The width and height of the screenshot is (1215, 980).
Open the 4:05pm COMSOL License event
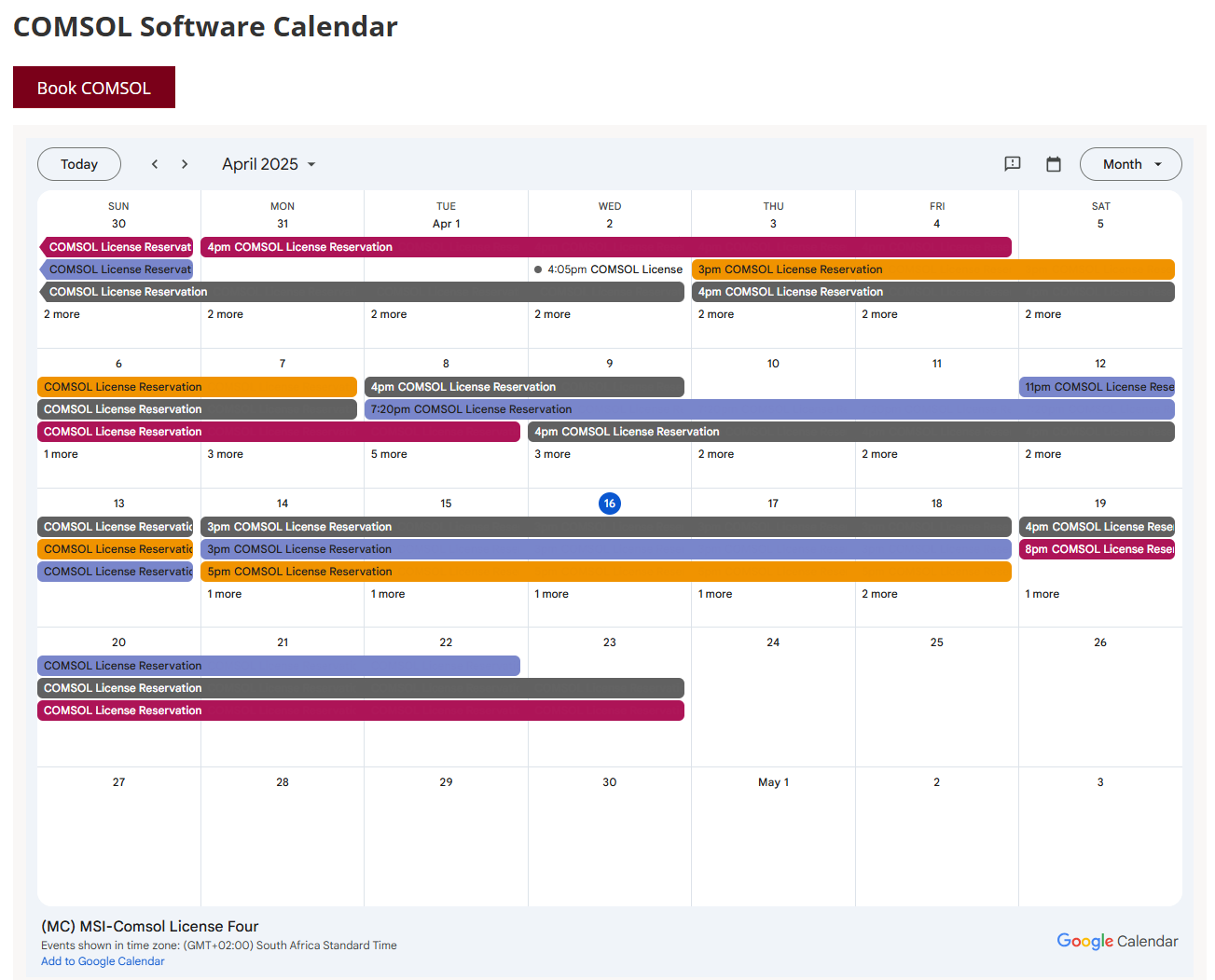point(609,269)
